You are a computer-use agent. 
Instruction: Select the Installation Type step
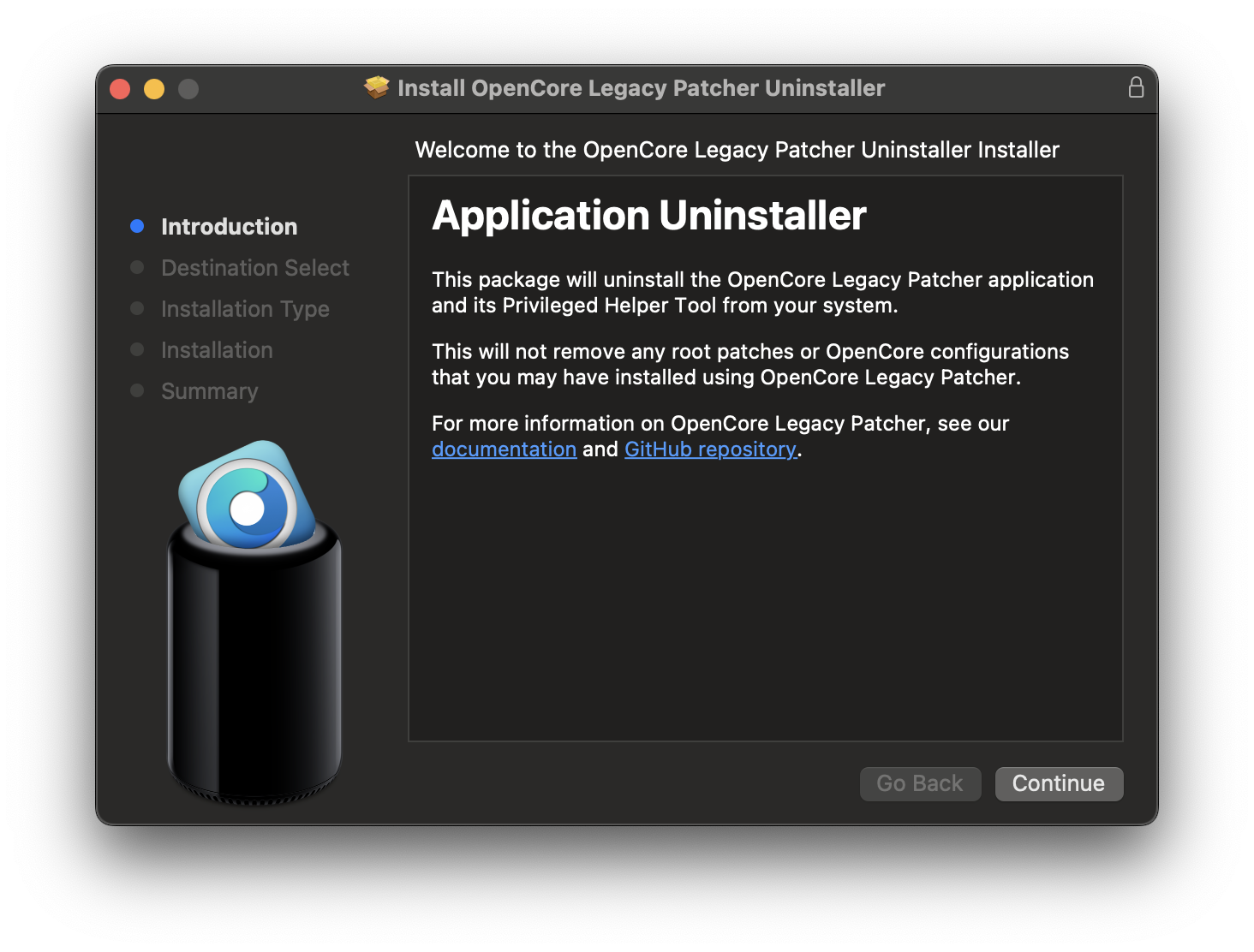point(245,308)
